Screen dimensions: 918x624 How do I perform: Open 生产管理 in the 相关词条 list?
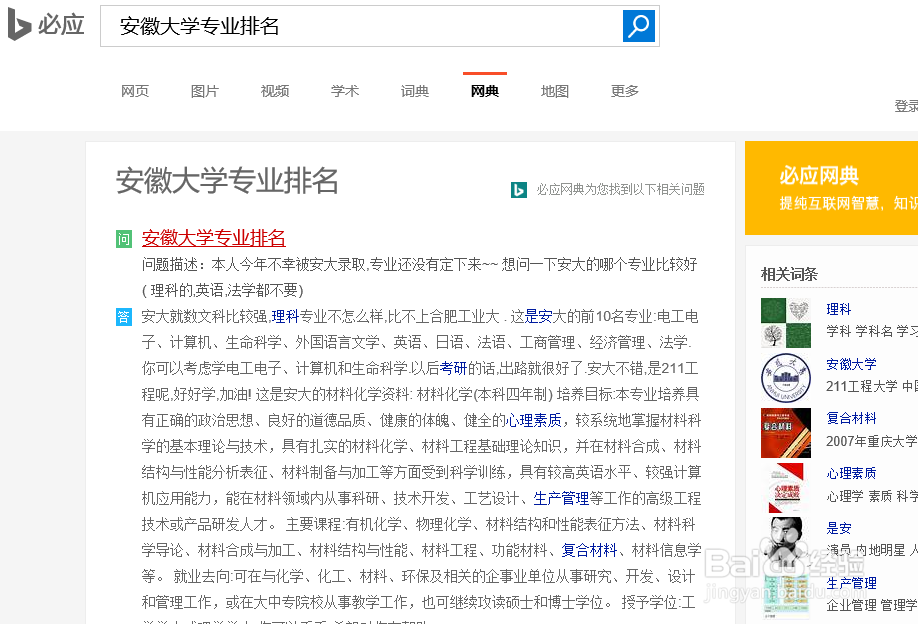(851, 584)
